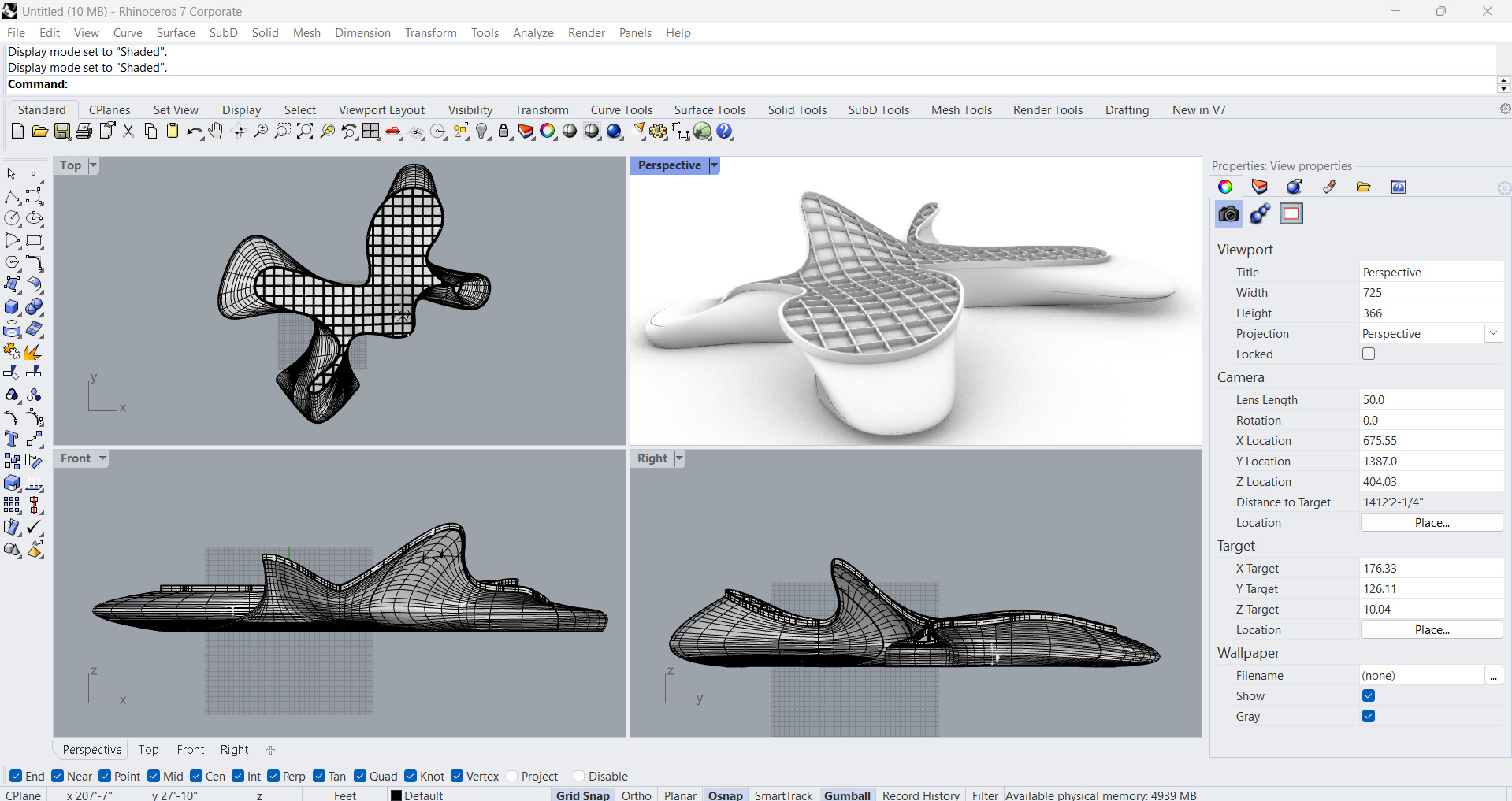The height and width of the screenshot is (801, 1512).
Task: Check the viewport Locked checkbox
Action: 1369,354
